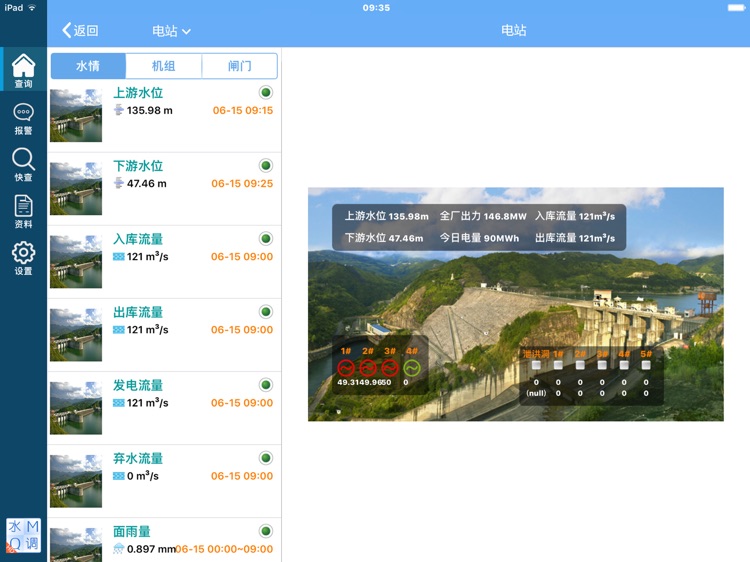Select the 入库流量 title

coord(138,239)
